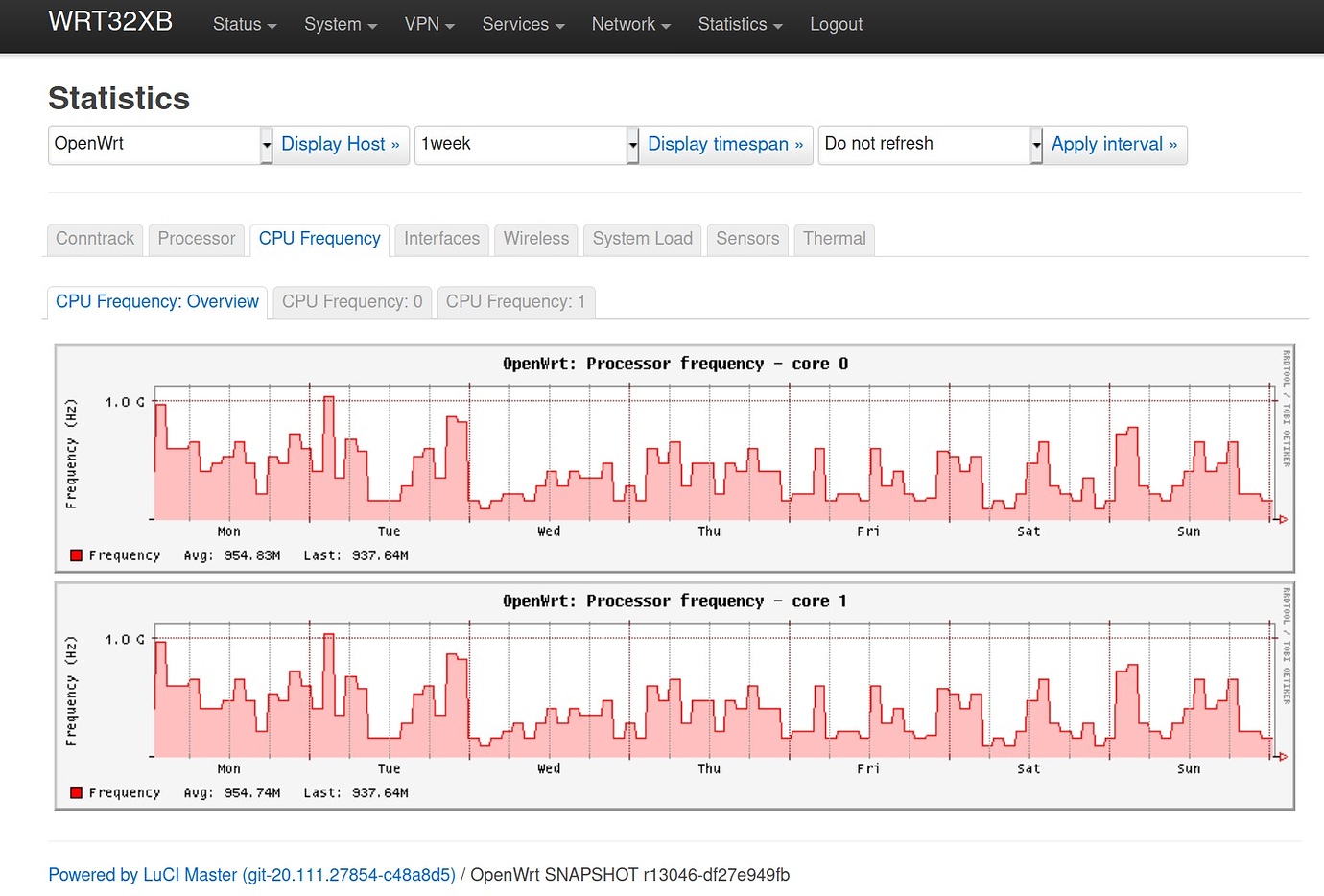Open the Status menu in navbar
The width and height of the screenshot is (1324, 896).
pos(244,25)
